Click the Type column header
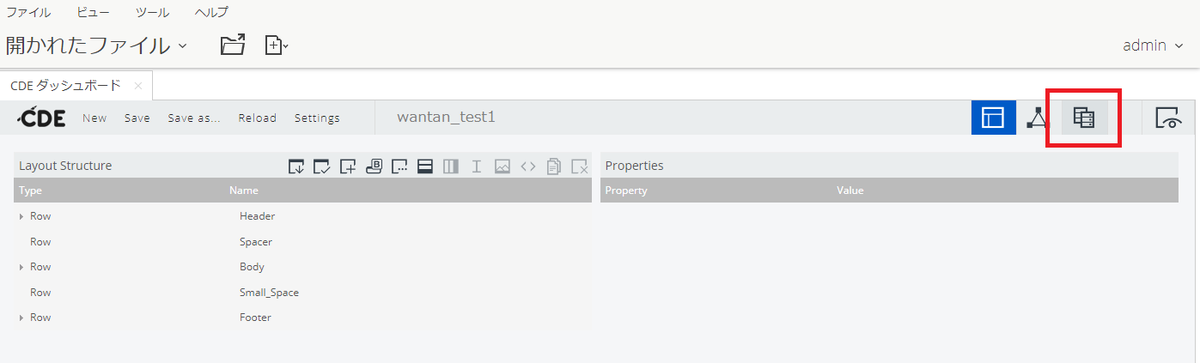Image resolution: width=1200 pixels, height=363 pixels. pos(30,190)
